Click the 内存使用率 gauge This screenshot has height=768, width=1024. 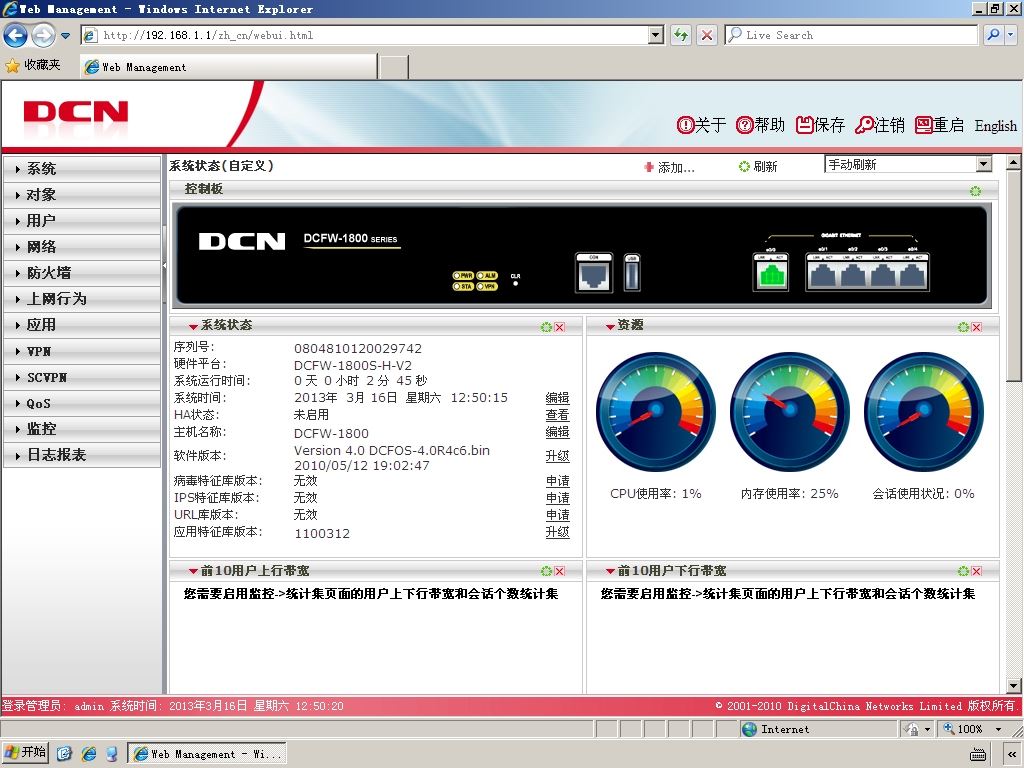click(x=790, y=411)
